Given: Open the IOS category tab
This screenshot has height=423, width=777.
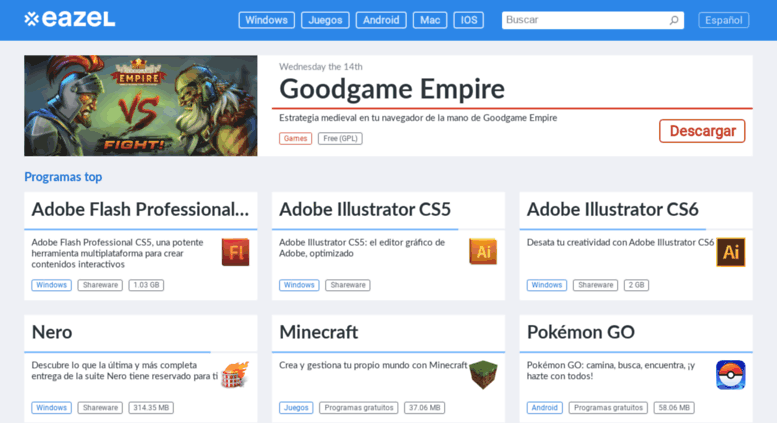Looking at the screenshot, I should pyautogui.click(x=469, y=20).
